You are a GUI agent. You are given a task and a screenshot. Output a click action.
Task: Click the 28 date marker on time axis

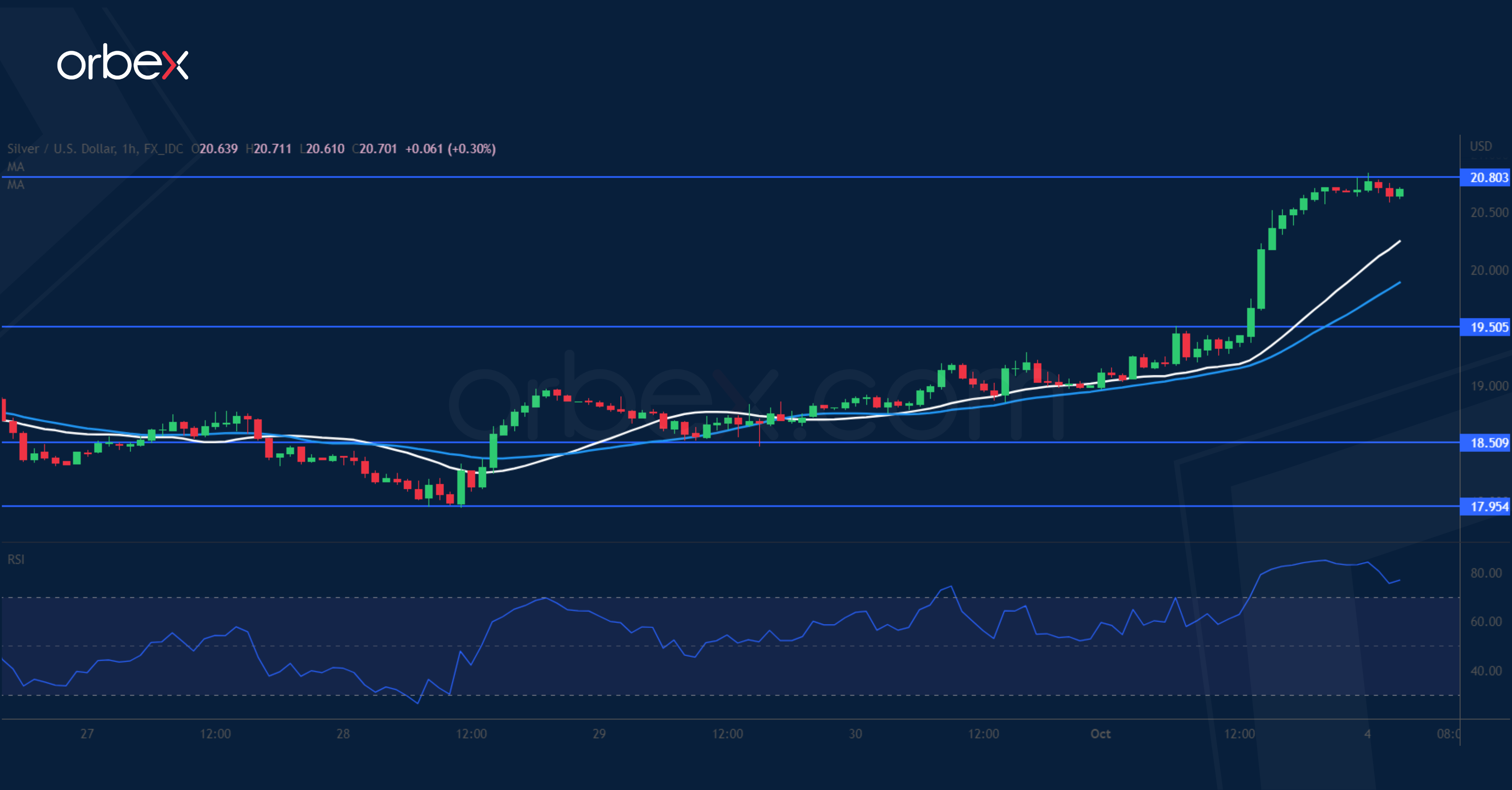tap(343, 734)
